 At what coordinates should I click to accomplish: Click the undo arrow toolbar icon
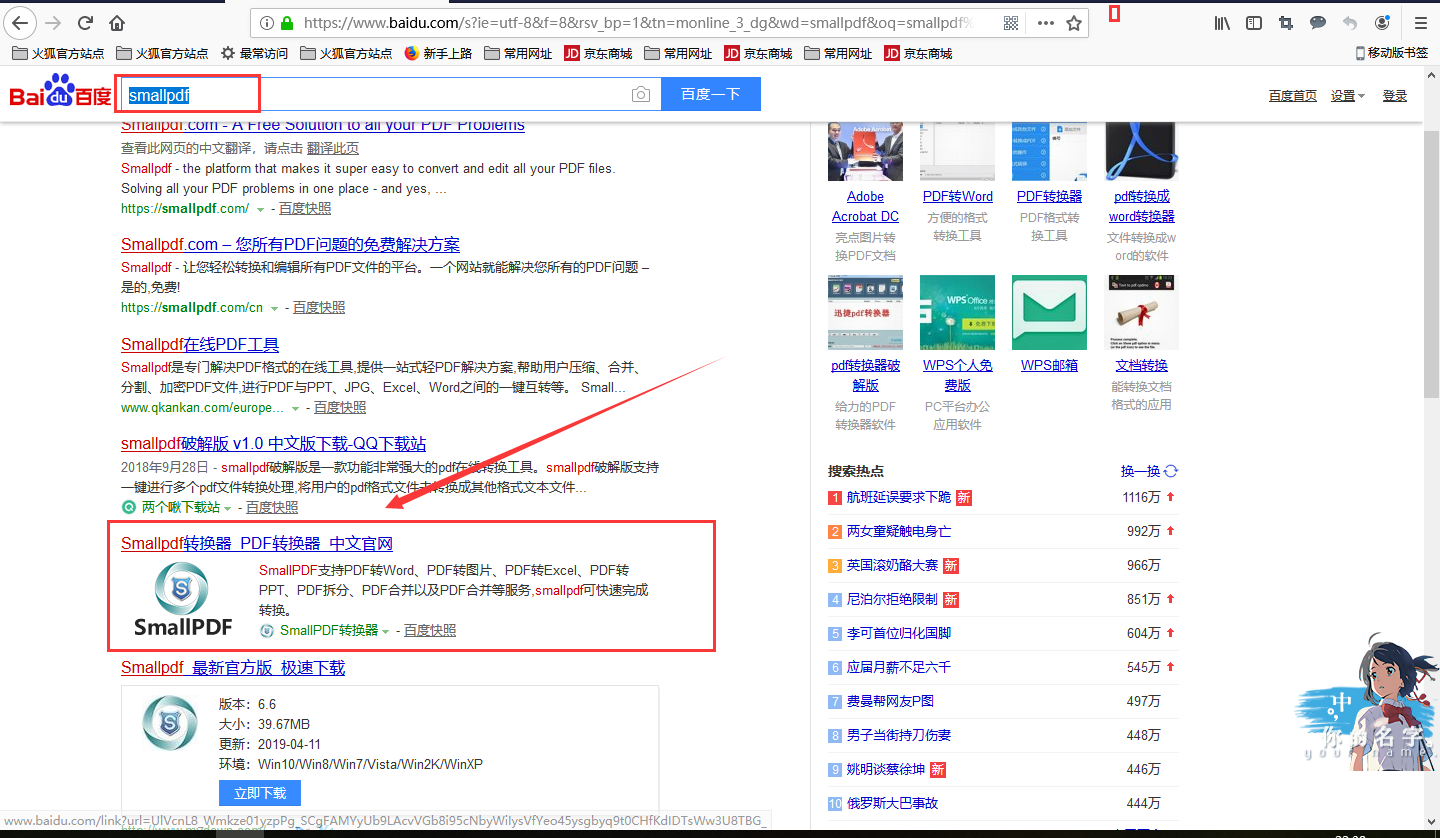click(1350, 22)
